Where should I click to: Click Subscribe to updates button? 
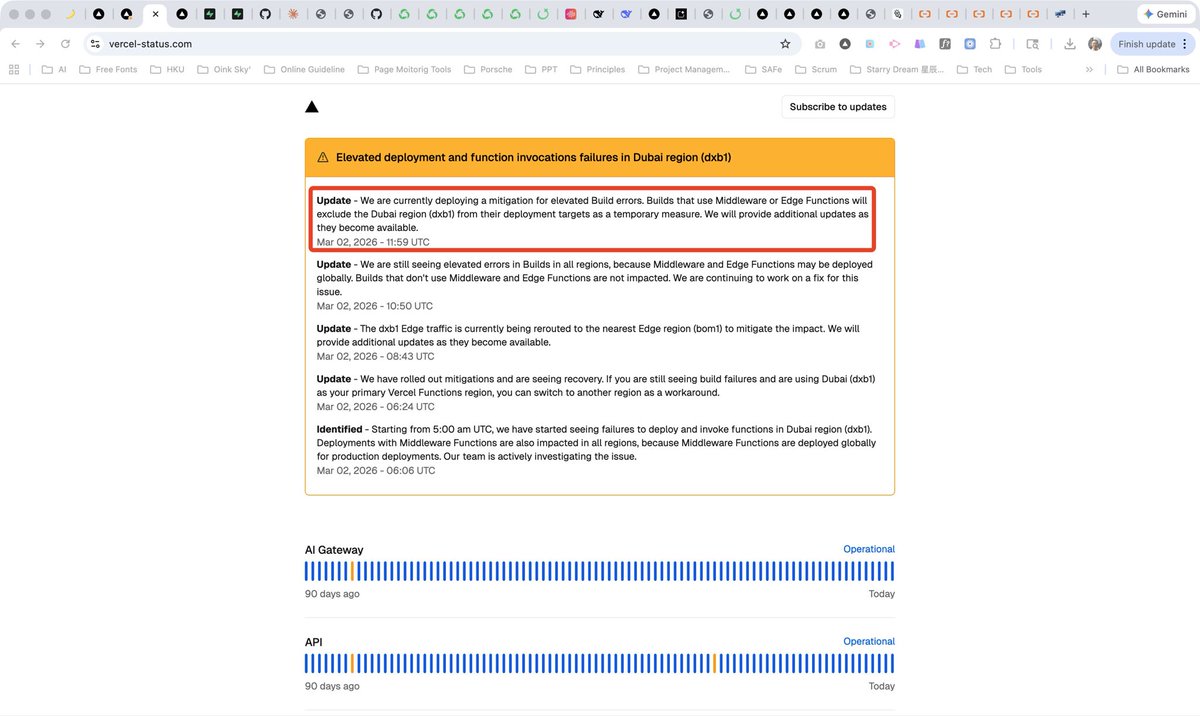[x=838, y=107]
